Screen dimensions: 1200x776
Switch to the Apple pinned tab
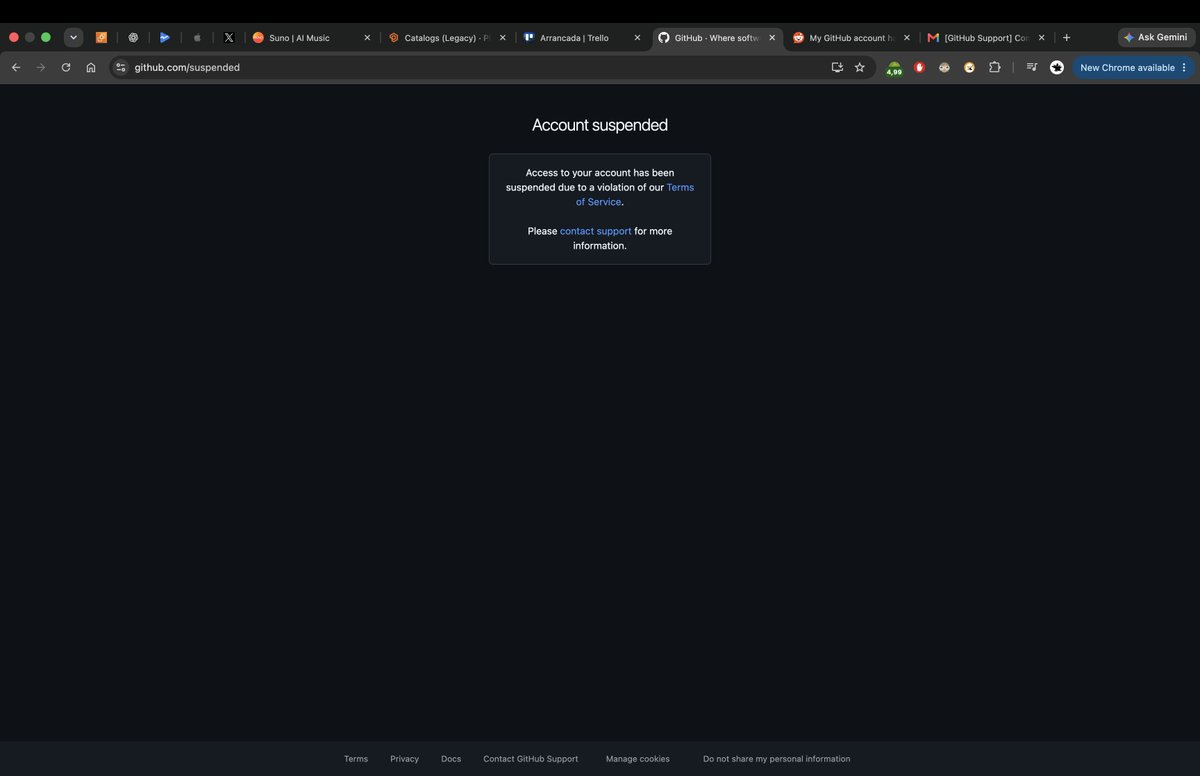coord(197,37)
